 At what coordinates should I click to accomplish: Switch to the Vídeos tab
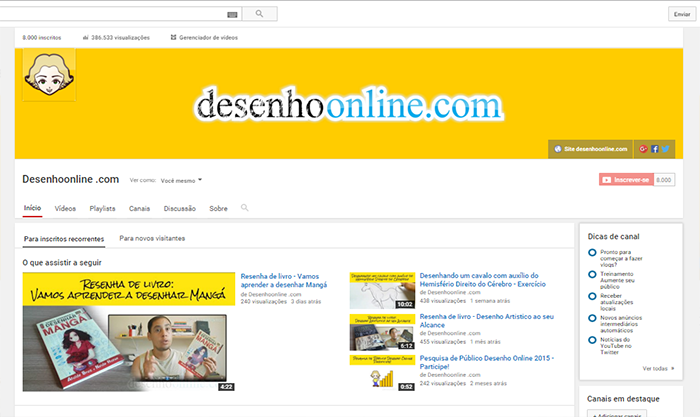(x=65, y=209)
